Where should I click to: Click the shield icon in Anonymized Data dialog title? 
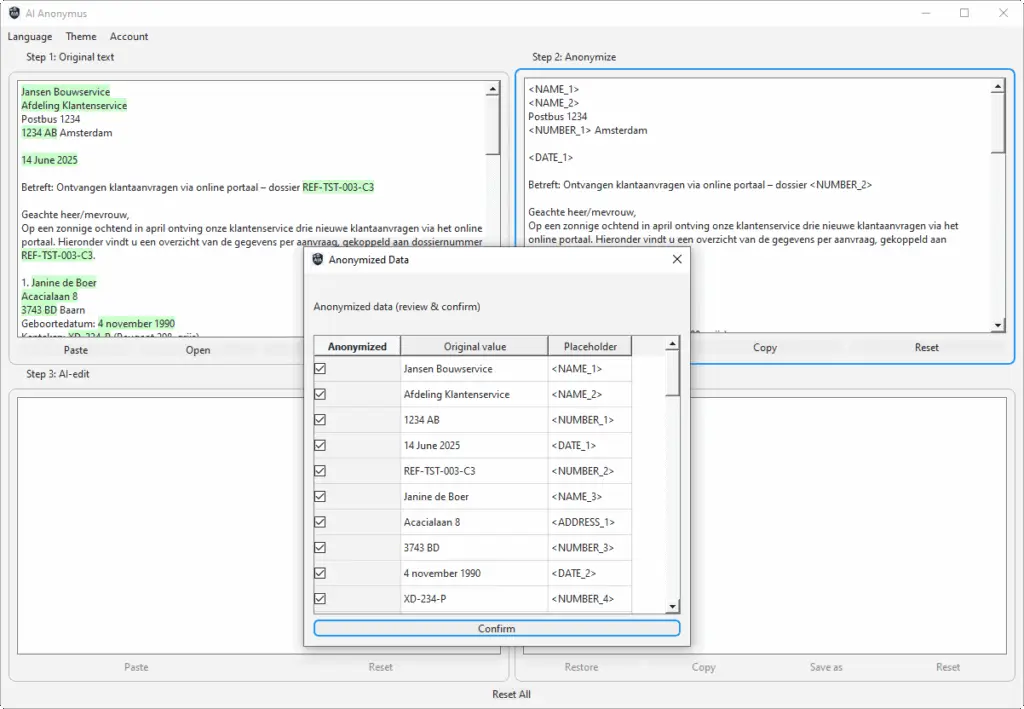[x=318, y=260]
